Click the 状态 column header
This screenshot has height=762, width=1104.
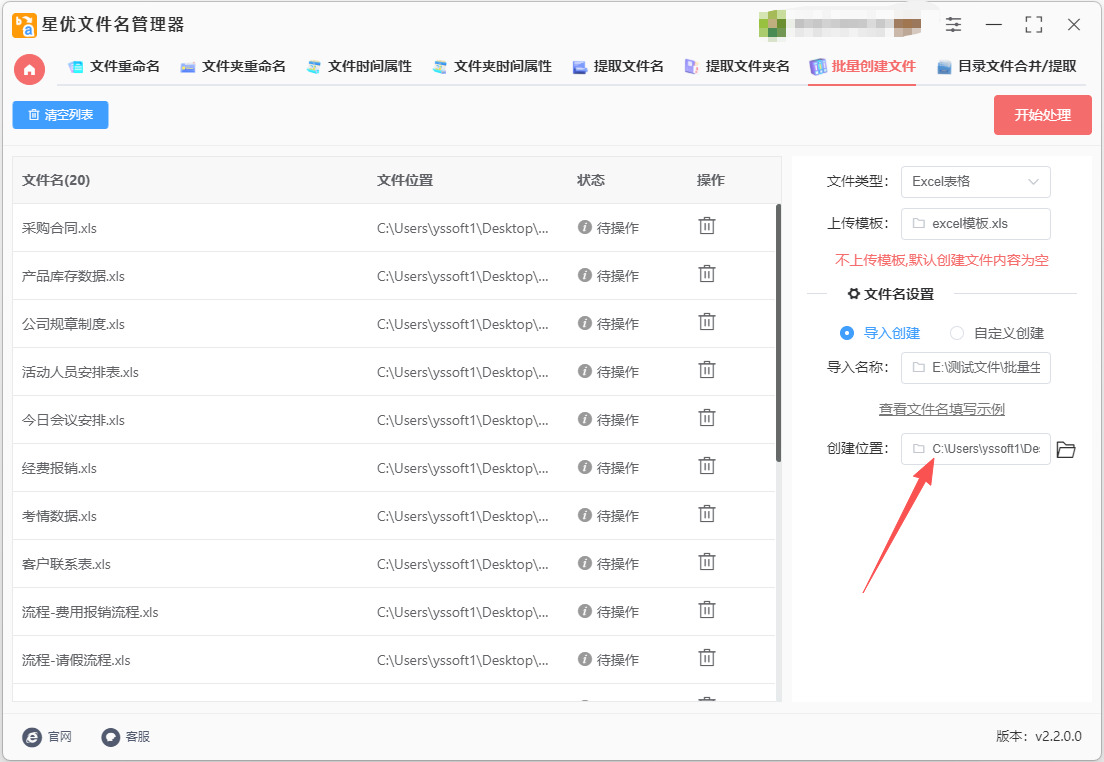[x=591, y=180]
